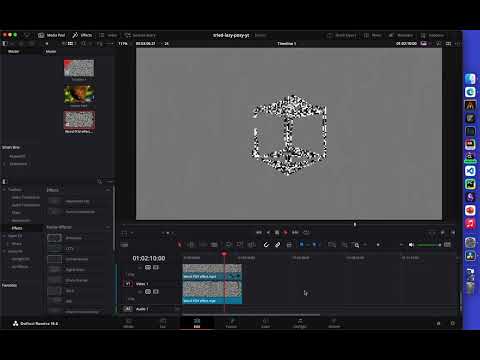Open the viewer zoom percentage dropdown
The width and height of the screenshot is (480, 360).
(x=123, y=43)
